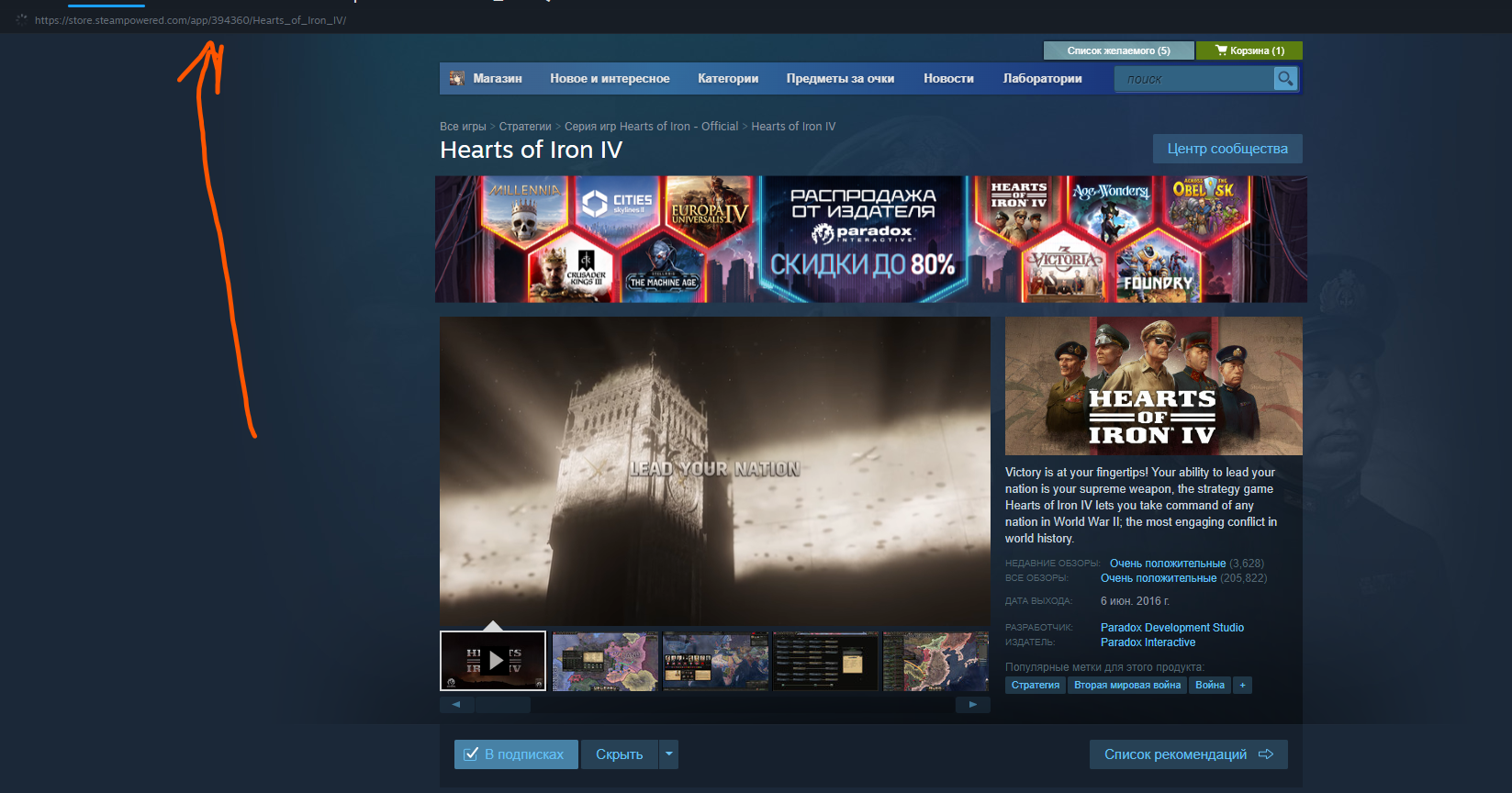Click the Вторая мировая война tag

click(x=1127, y=685)
